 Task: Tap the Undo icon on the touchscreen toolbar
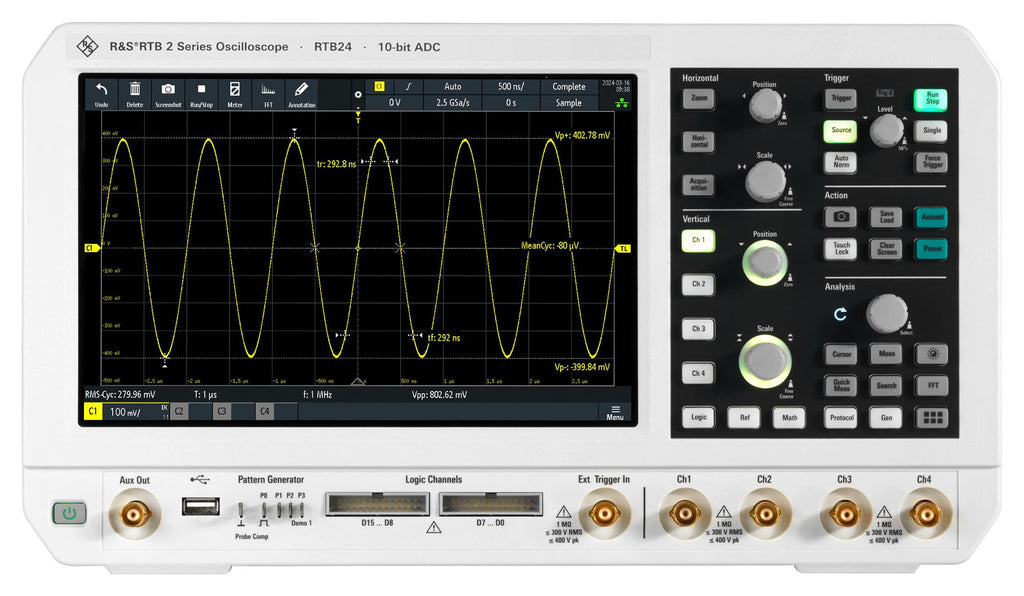[101, 92]
